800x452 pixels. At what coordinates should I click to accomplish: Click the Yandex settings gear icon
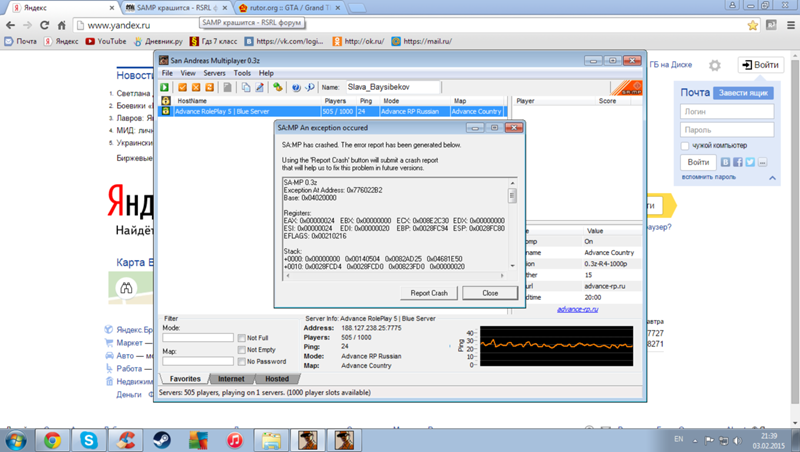tap(715, 65)
